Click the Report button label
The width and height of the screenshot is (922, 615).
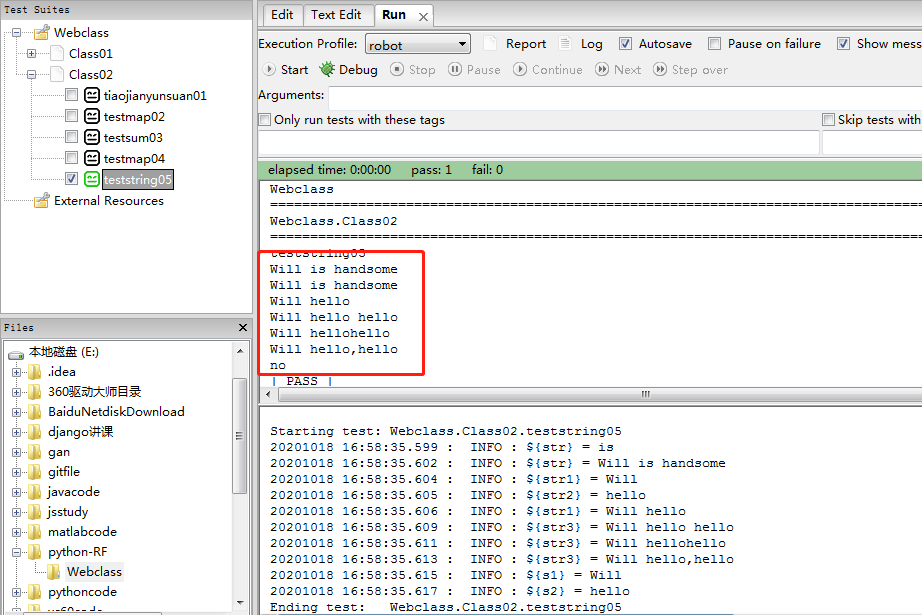click(x=526, y=44)
